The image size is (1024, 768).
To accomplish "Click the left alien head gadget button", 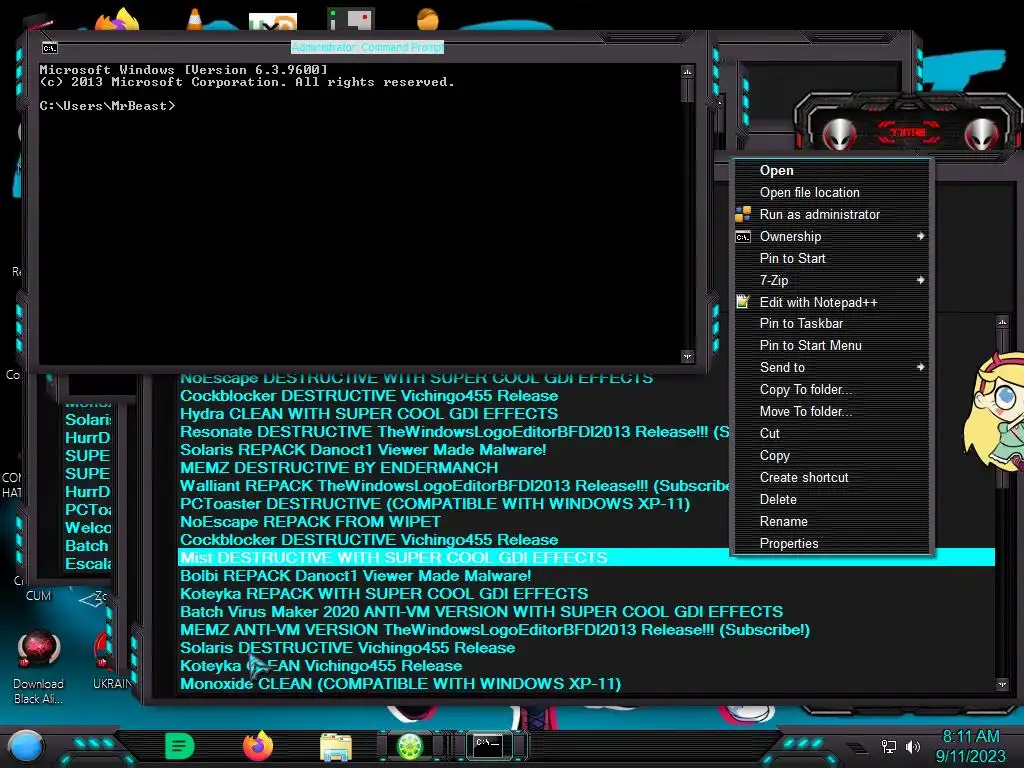I will pos(840,135).
